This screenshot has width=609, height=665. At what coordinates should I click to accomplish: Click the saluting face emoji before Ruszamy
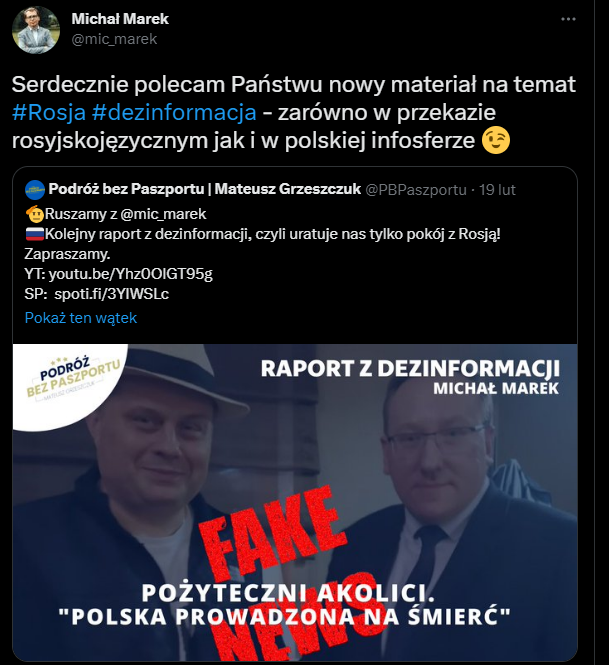coord(35,214)
